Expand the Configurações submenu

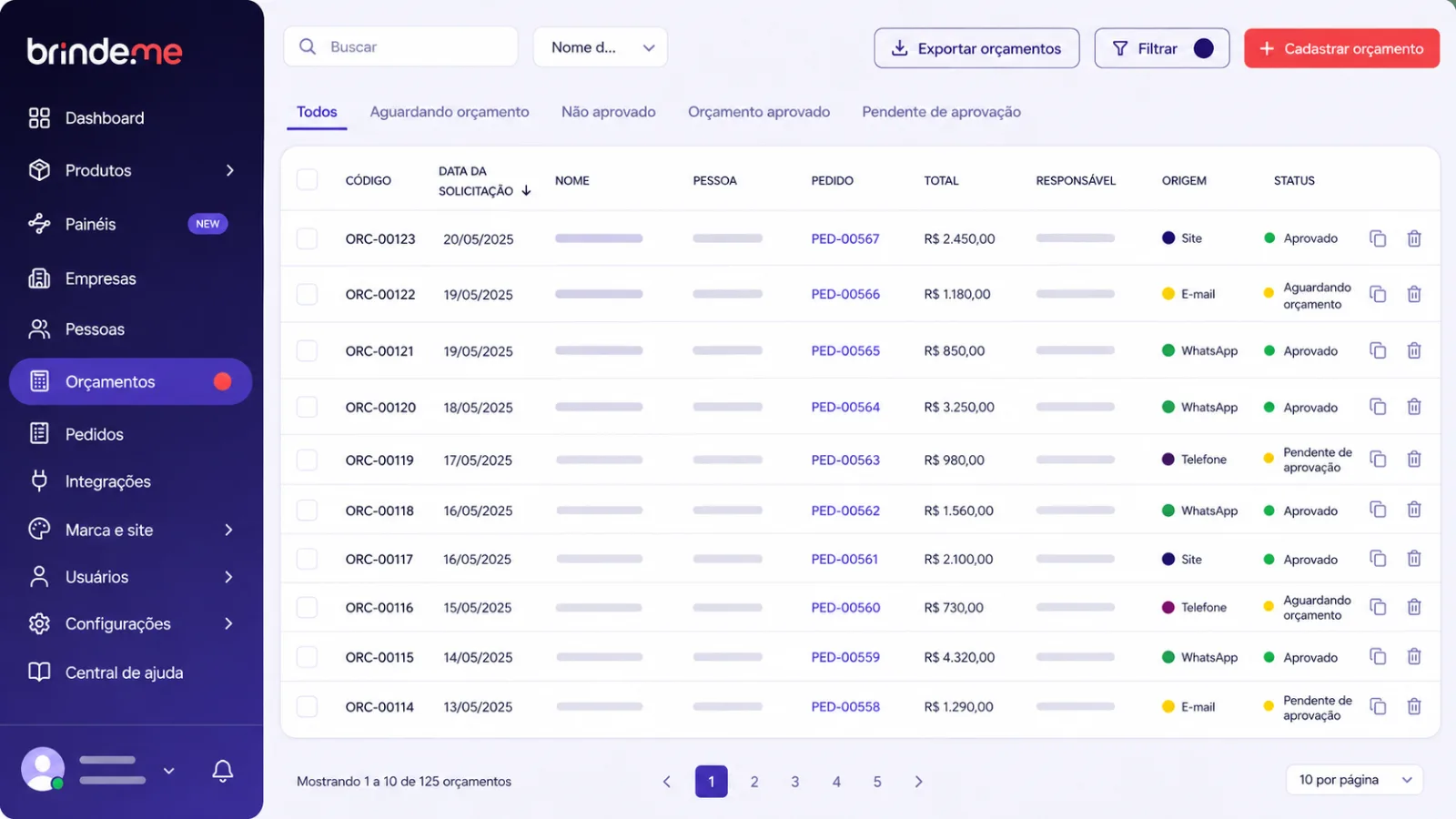[x=229, y=623]
